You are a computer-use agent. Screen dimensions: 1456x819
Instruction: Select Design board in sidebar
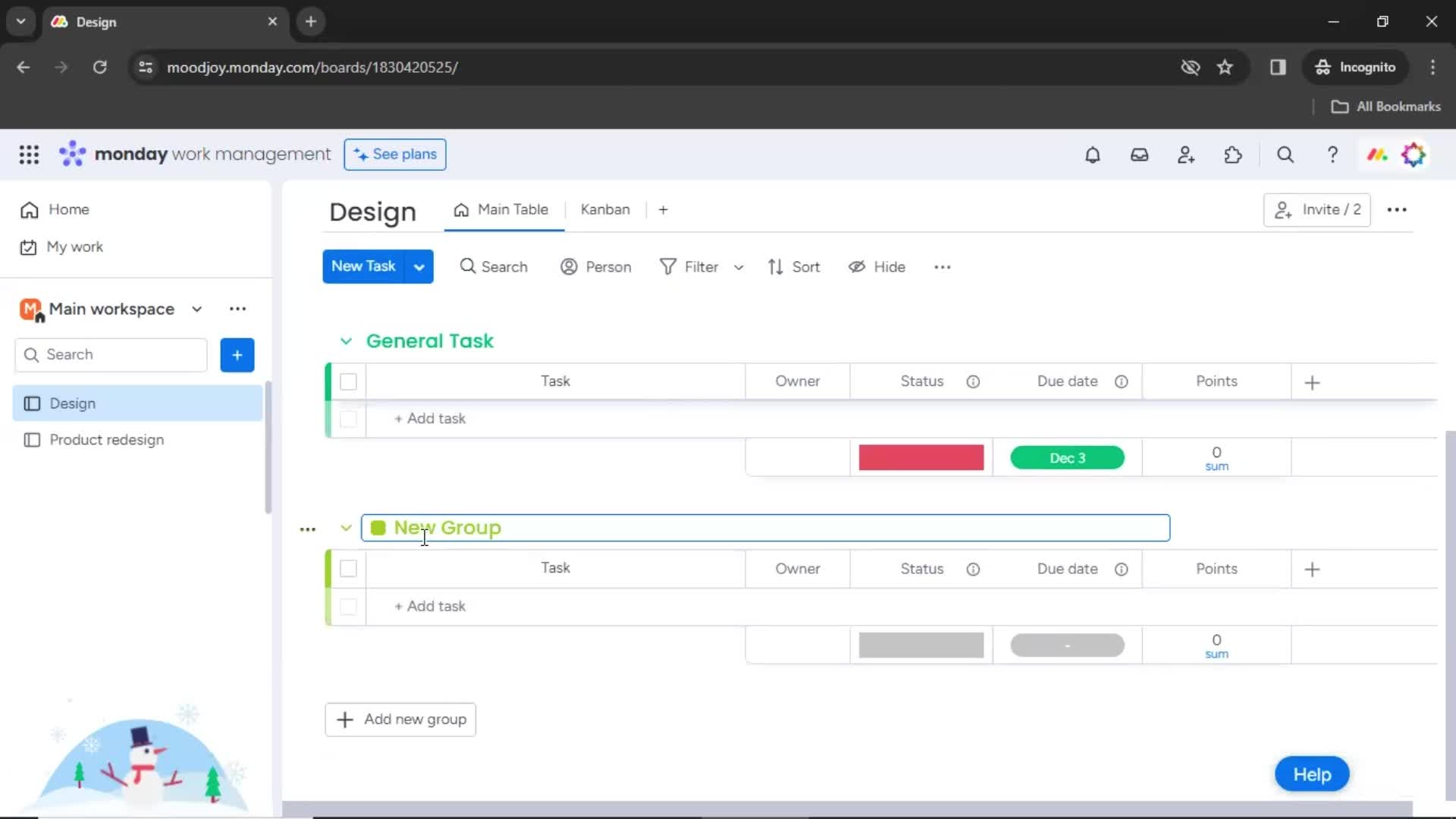click(x=137, y=403)
